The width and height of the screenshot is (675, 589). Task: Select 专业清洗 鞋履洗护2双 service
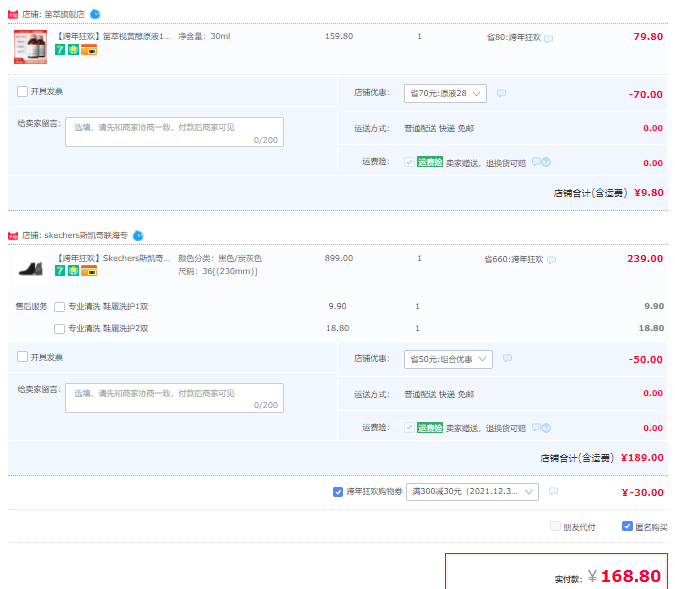(59, 329)
